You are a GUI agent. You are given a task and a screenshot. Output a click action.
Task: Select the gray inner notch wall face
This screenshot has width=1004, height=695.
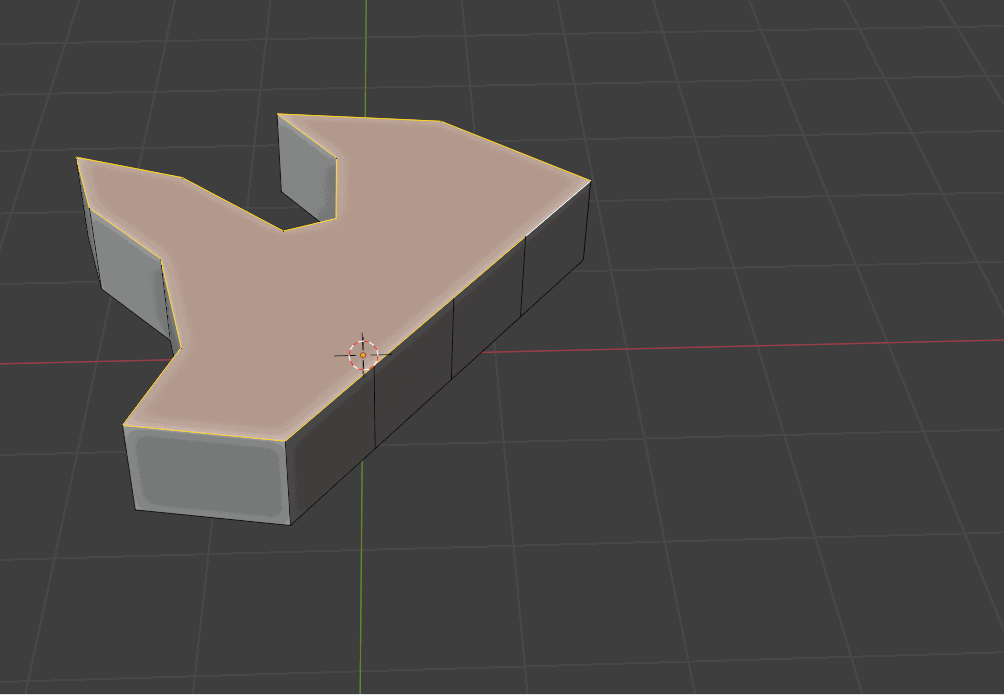click(309, 168)
